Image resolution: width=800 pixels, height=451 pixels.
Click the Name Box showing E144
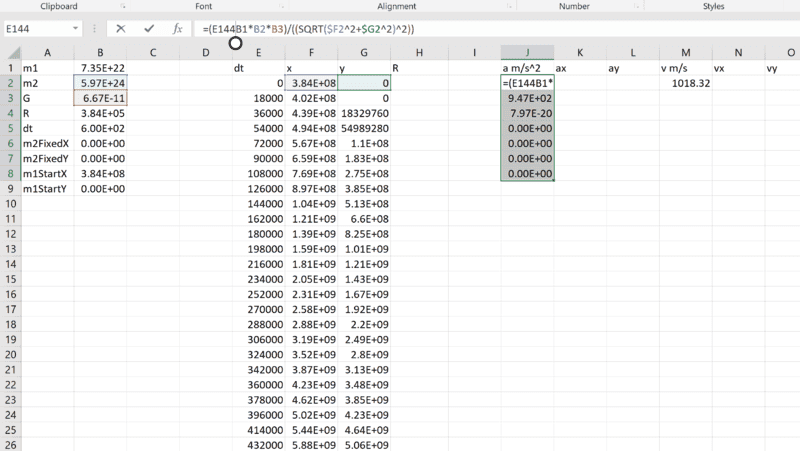coord(38,29)
